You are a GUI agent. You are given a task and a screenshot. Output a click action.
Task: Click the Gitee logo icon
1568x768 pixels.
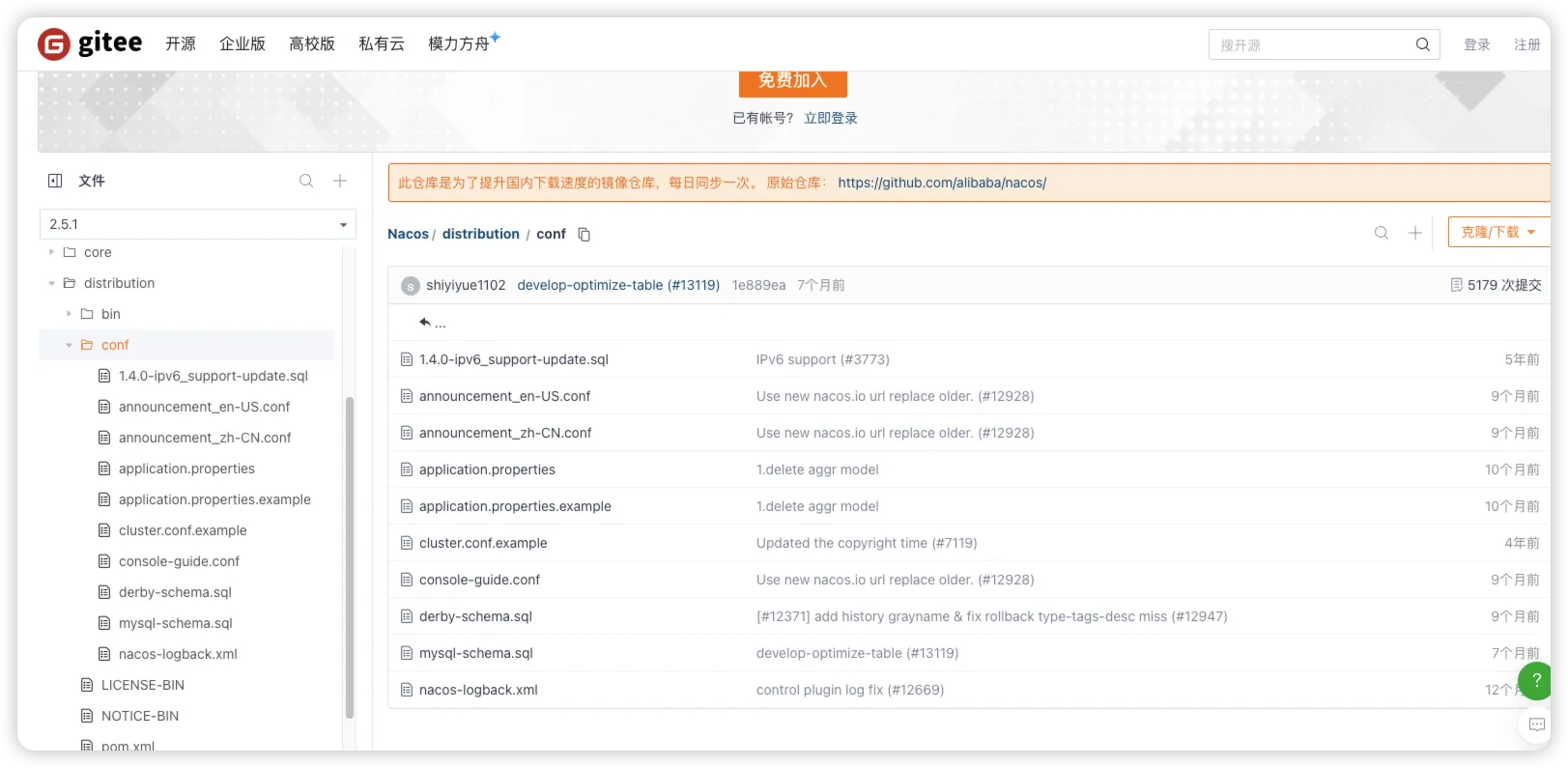(54, 43)
